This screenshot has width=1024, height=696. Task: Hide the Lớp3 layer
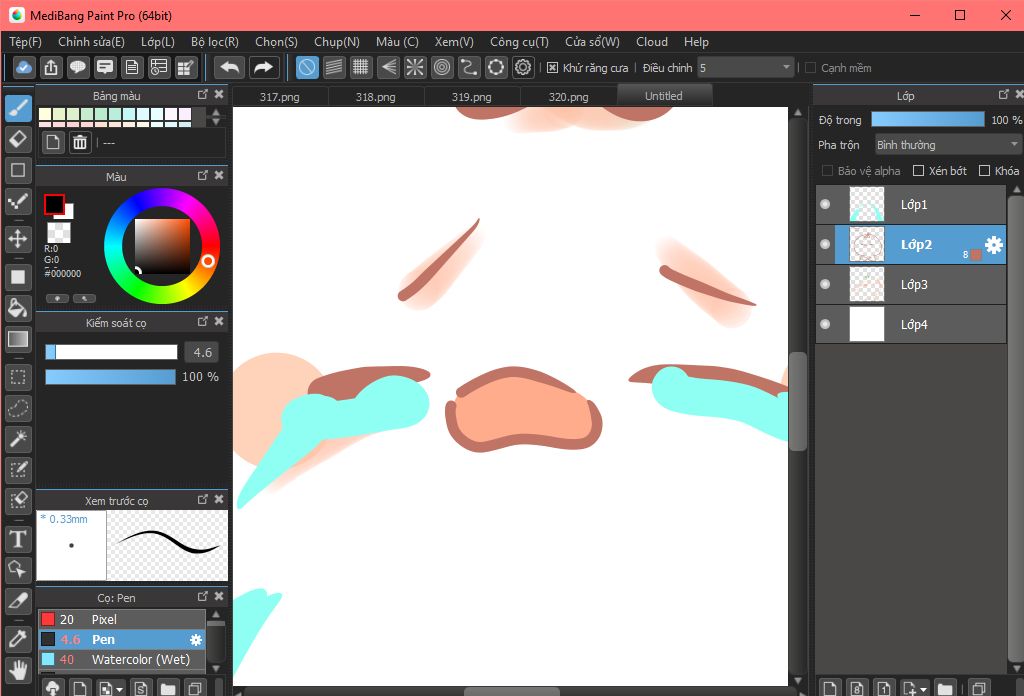click(825, 284)
